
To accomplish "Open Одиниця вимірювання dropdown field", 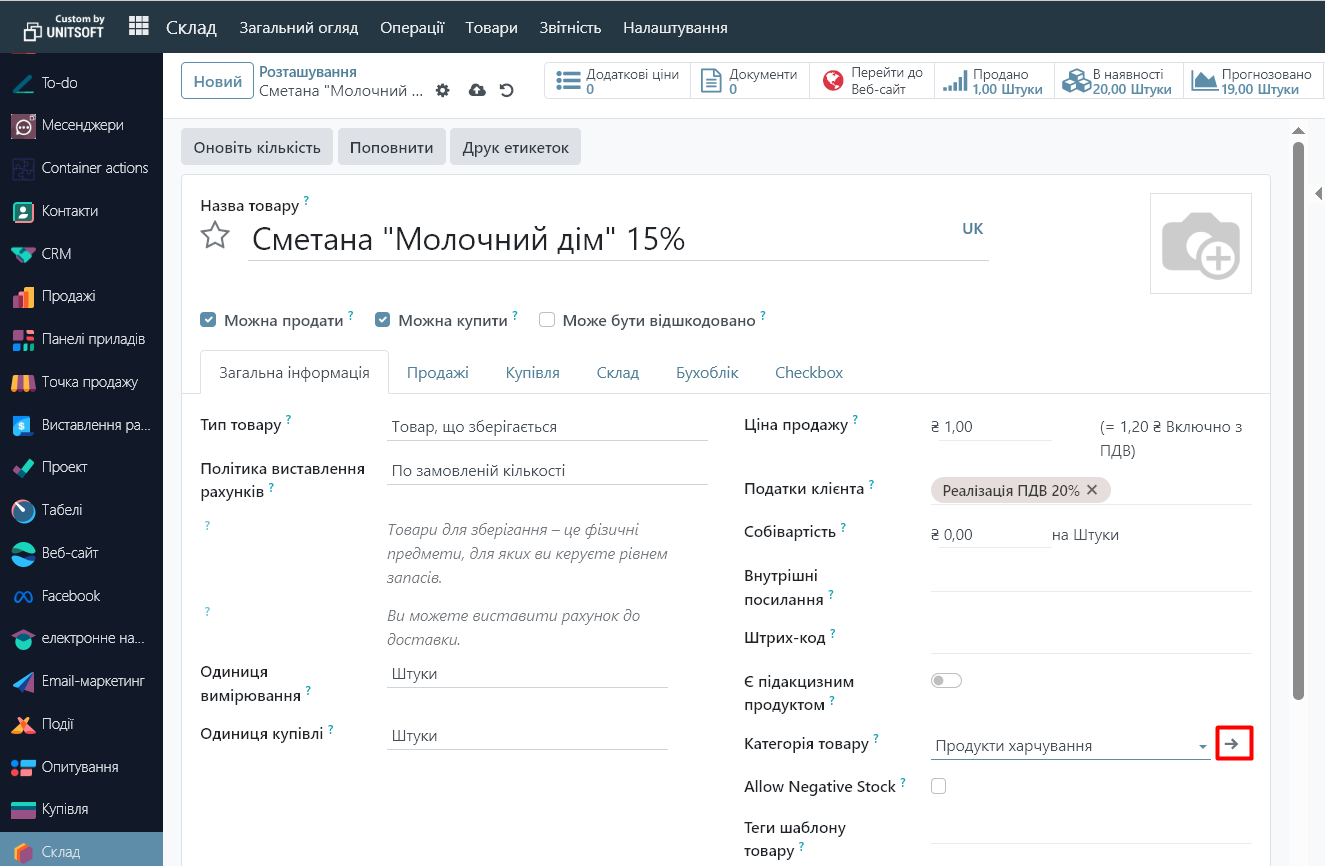I will coord(527,674).
